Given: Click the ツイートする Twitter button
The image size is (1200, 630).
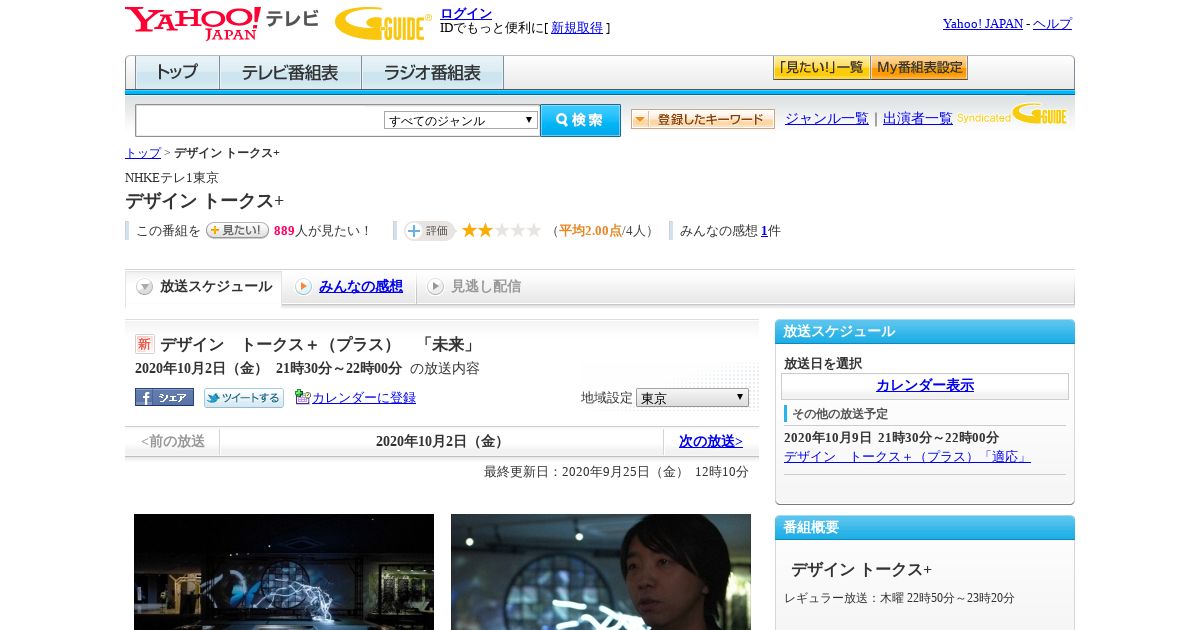Looking at the screenshot, I should click(244, 397).
